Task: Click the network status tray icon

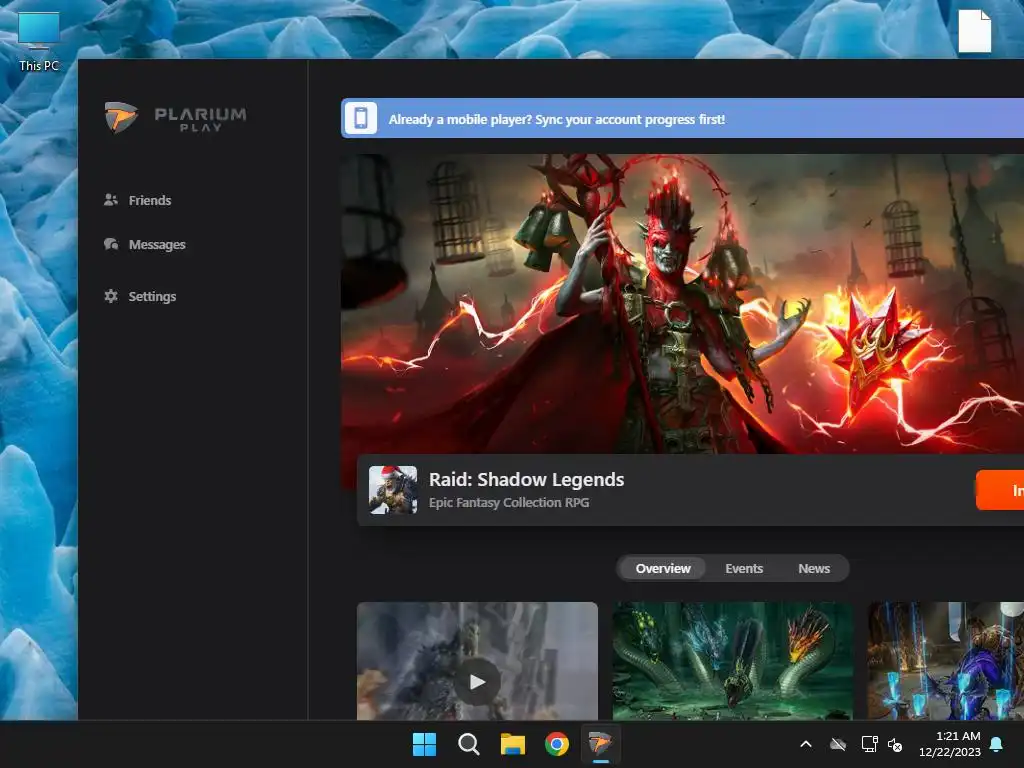Action: pyautogui.click(x=869, y=744)
